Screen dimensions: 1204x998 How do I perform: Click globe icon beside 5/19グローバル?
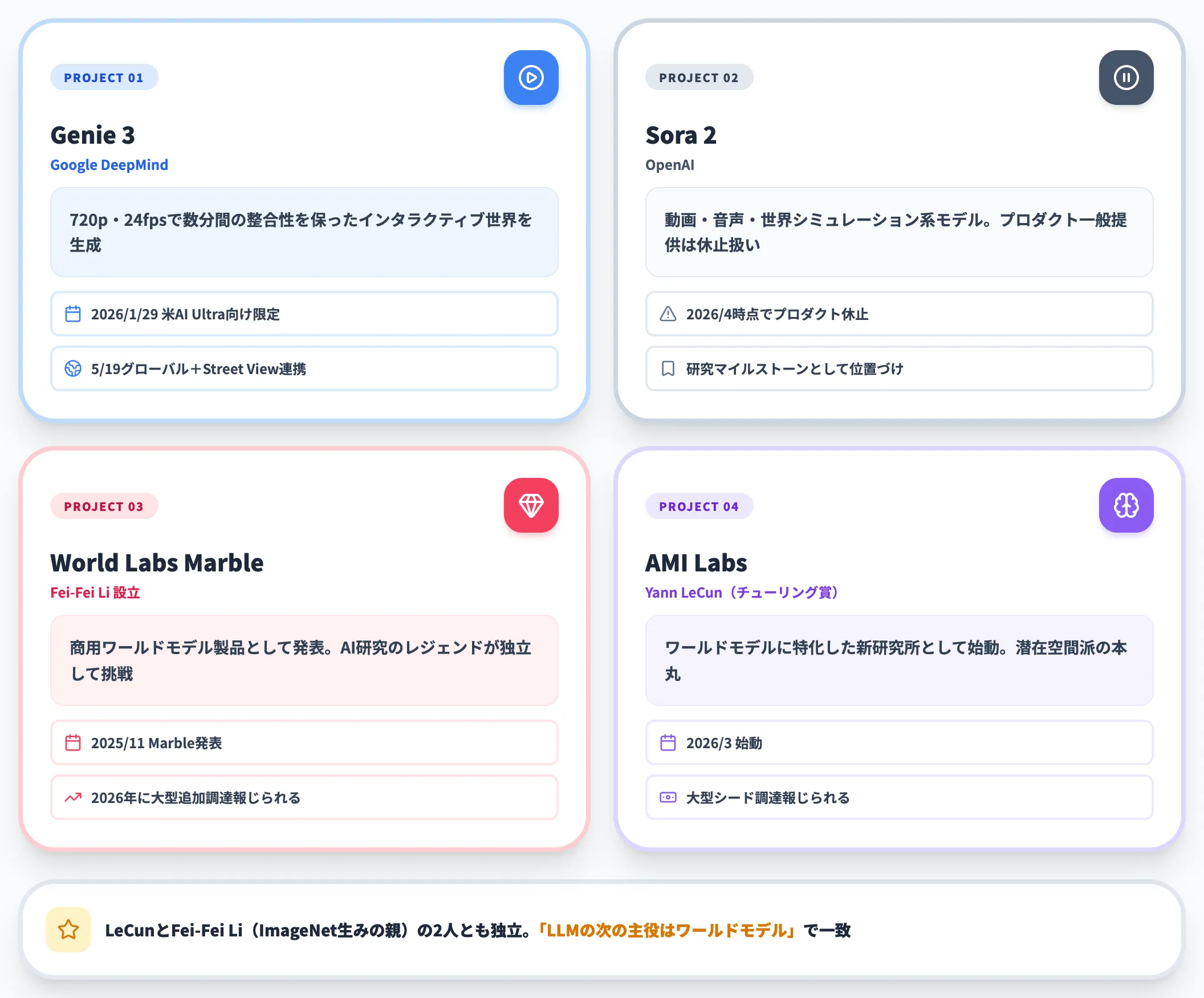pos(73,368)
